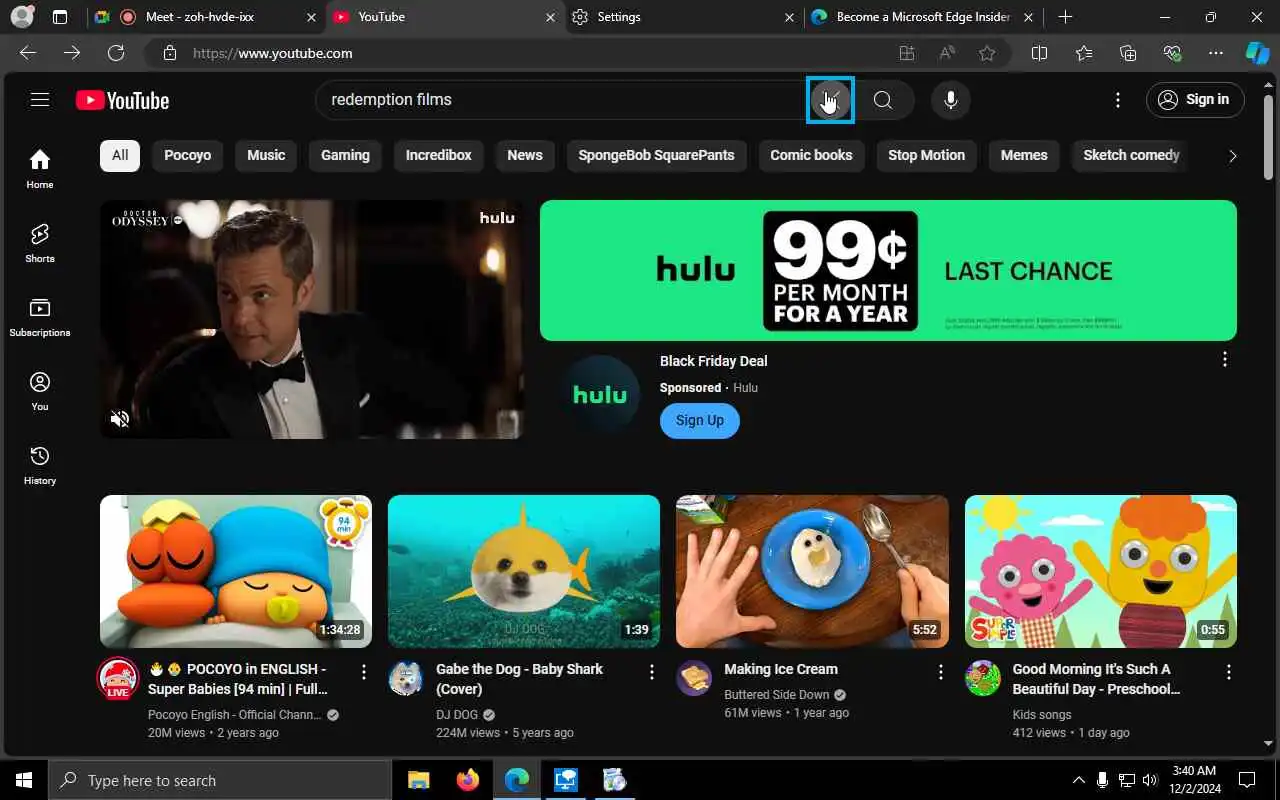
Task: Filter by Gaming chip
Action: pos(345,155)
